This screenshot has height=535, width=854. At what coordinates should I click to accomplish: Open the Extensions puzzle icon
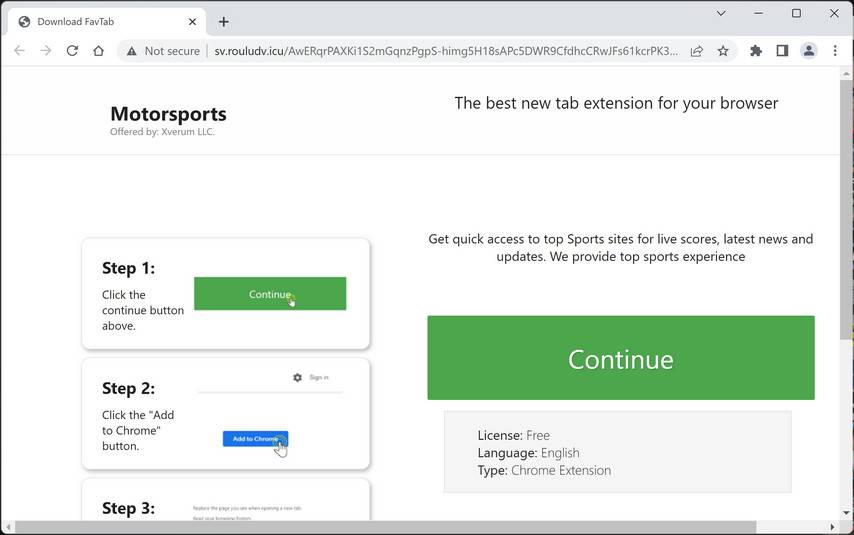point(756,51)
